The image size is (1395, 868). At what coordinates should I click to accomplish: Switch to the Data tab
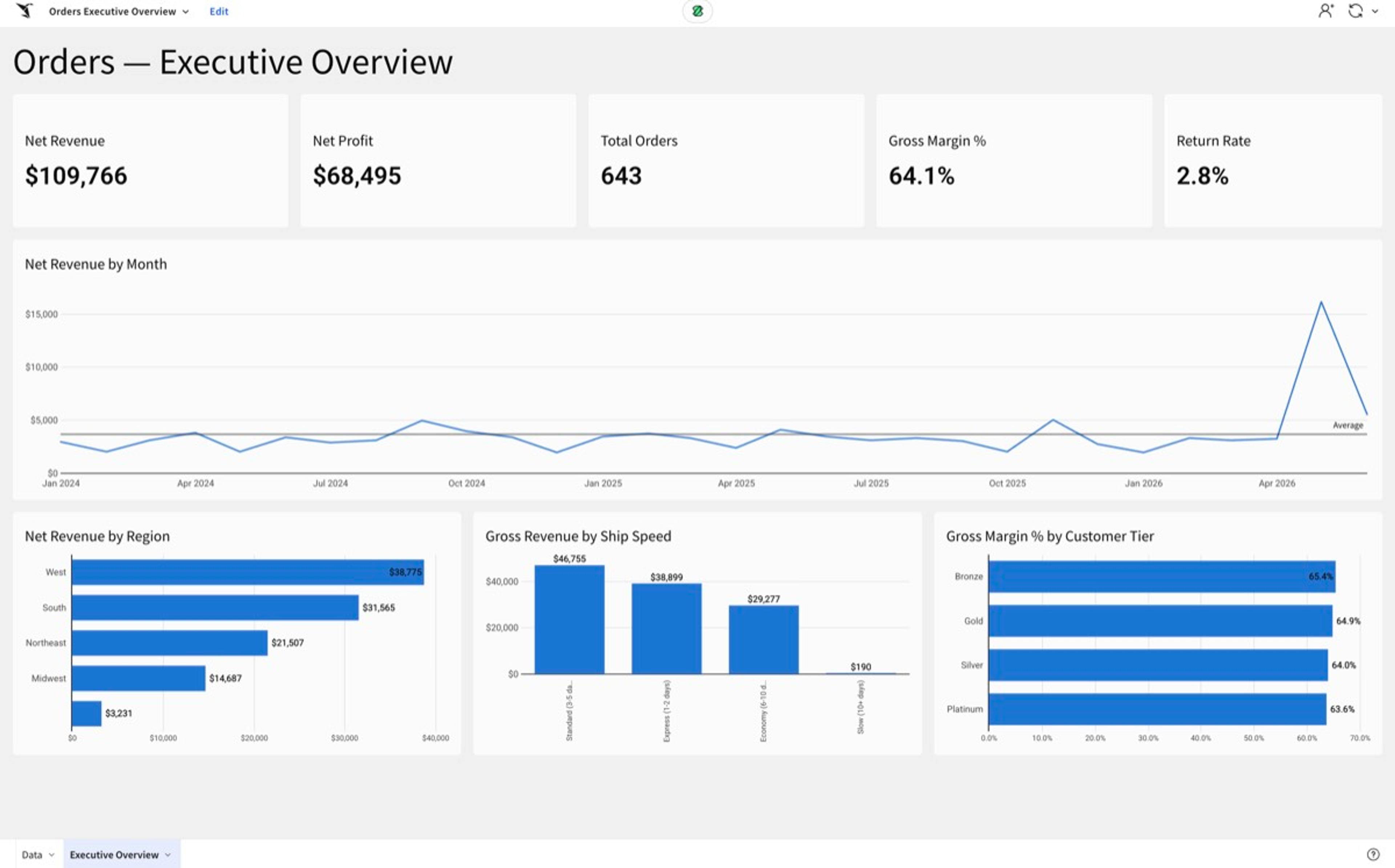pyautogui.click(x=32, y=855)
